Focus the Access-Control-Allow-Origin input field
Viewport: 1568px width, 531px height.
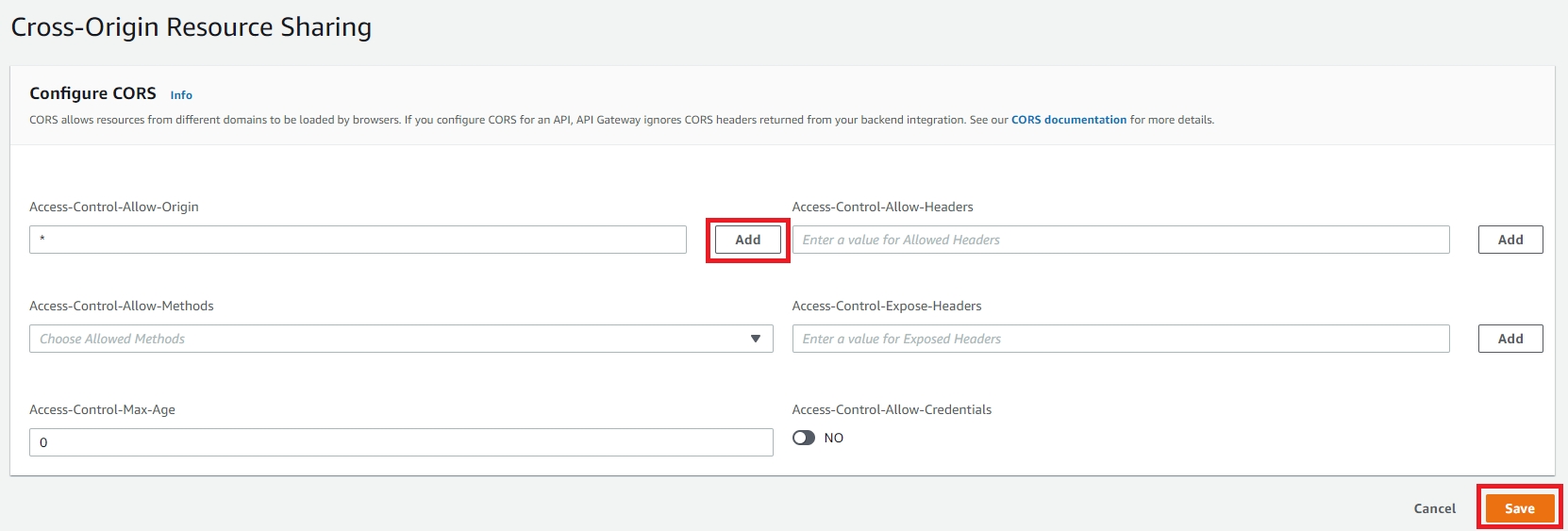pos(358,240)
